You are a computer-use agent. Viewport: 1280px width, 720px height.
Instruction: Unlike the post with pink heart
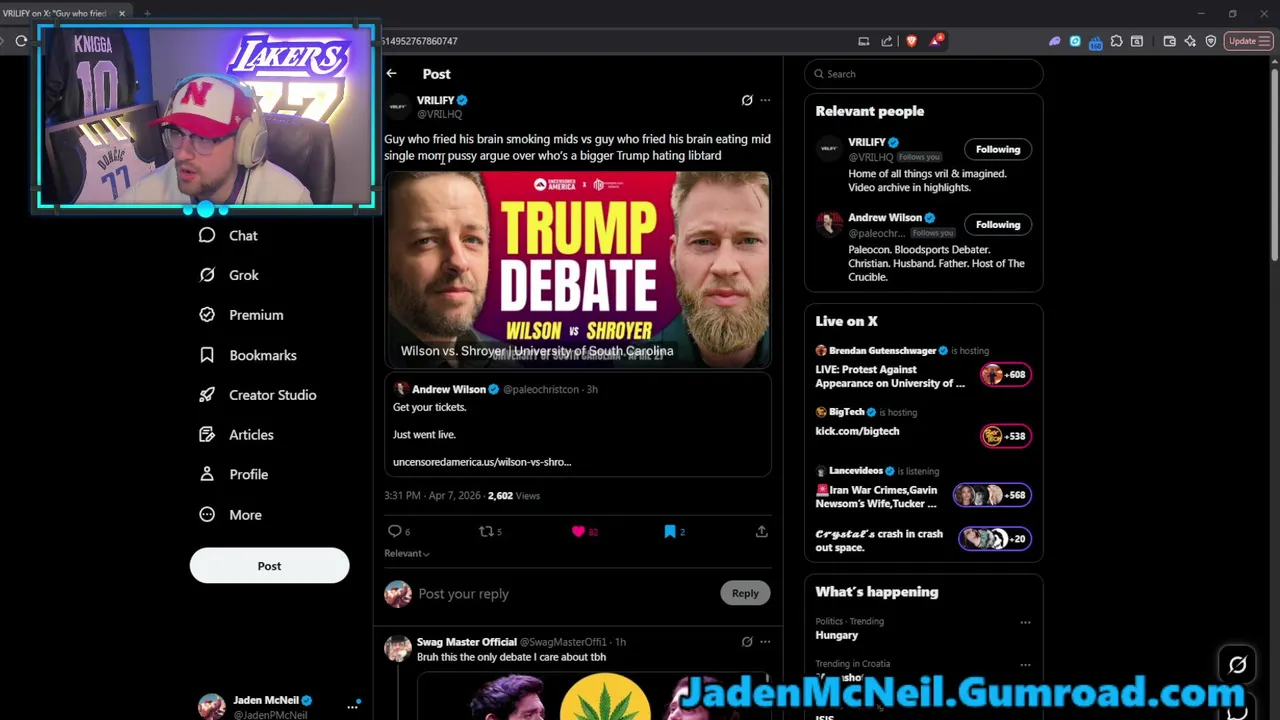pyautogui.click(x=578, y=531)
